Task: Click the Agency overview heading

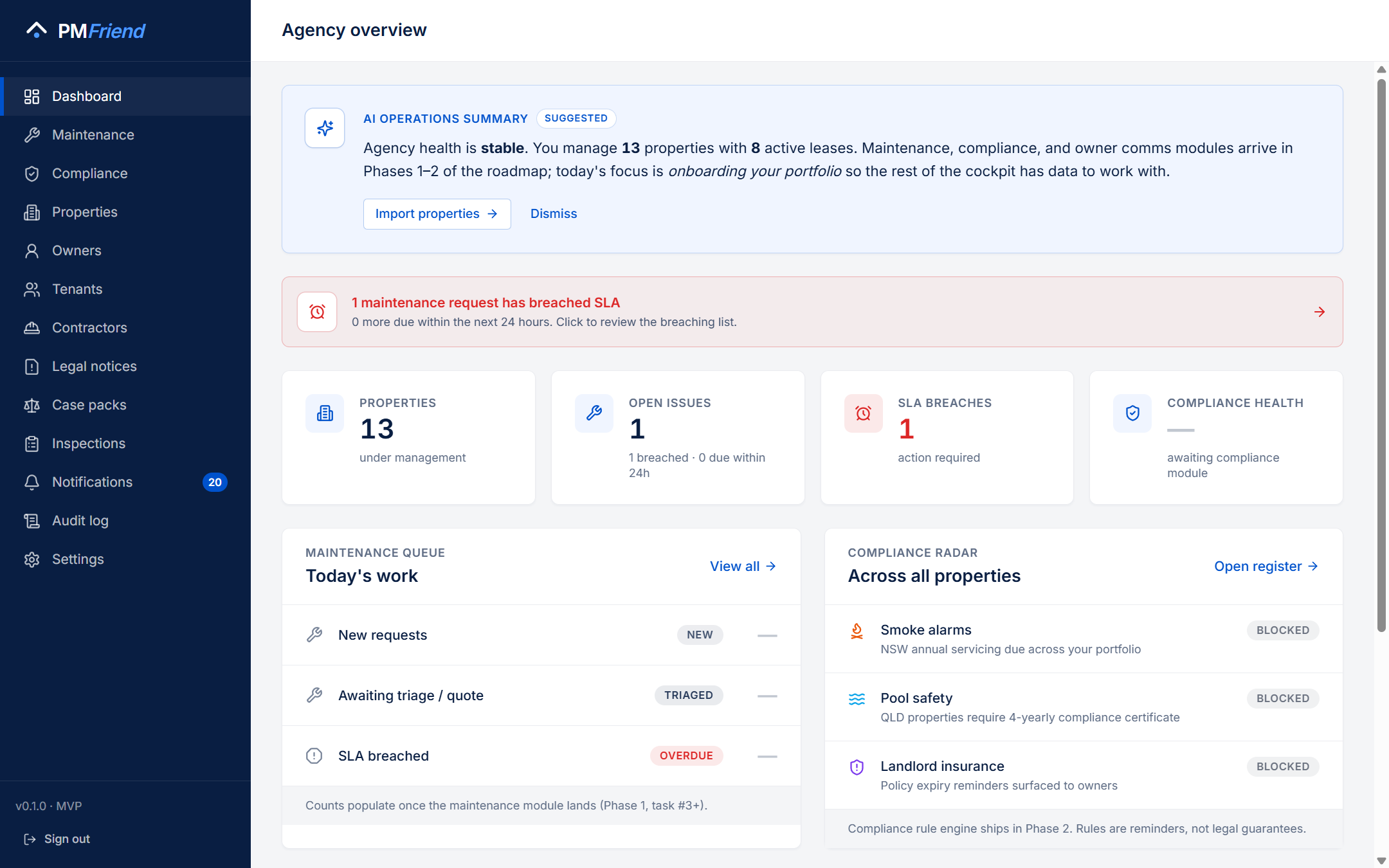Action: (x=354, y=30)
